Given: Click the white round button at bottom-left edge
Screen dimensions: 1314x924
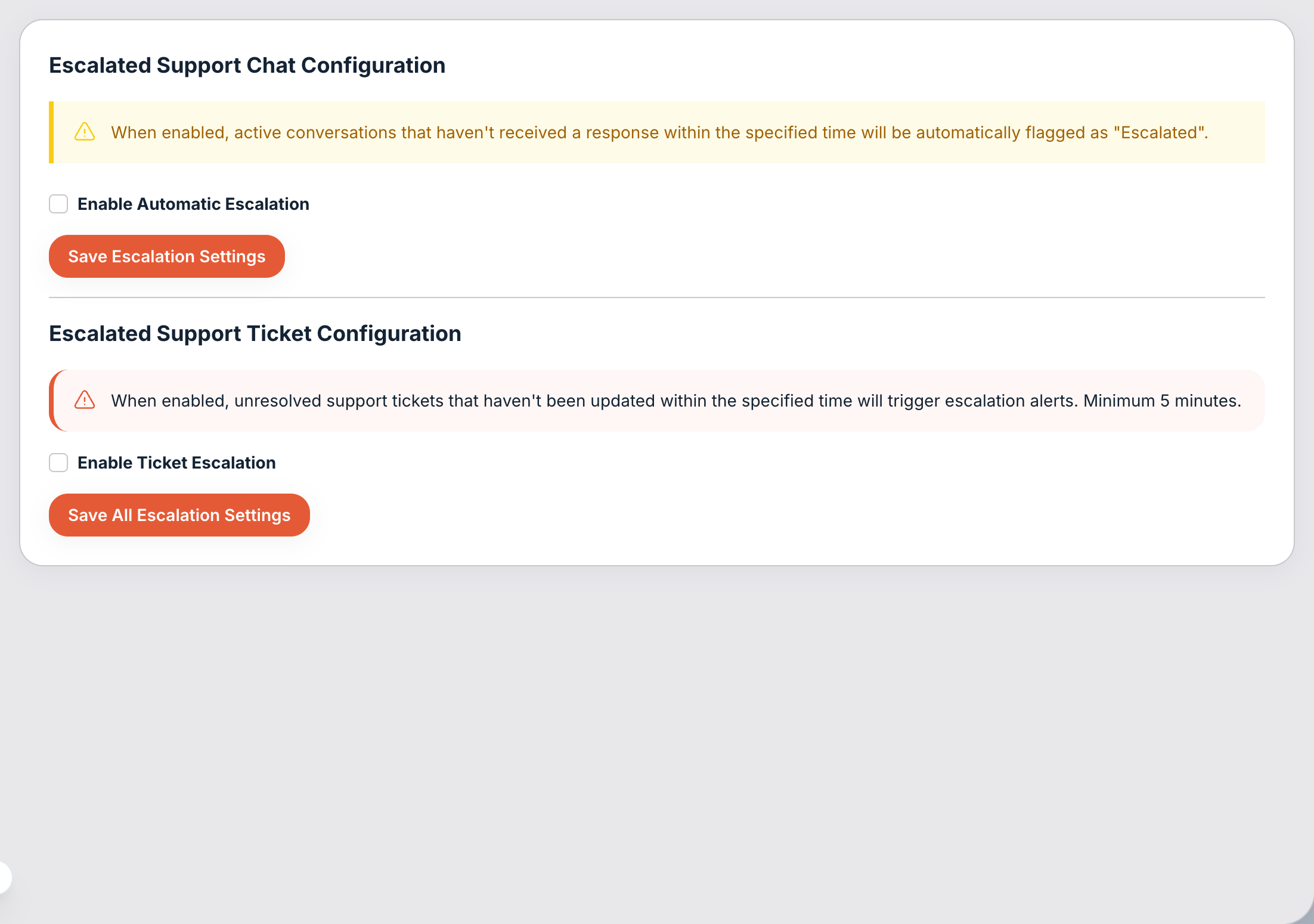Looking at the screenshot, I should (4, 878).
